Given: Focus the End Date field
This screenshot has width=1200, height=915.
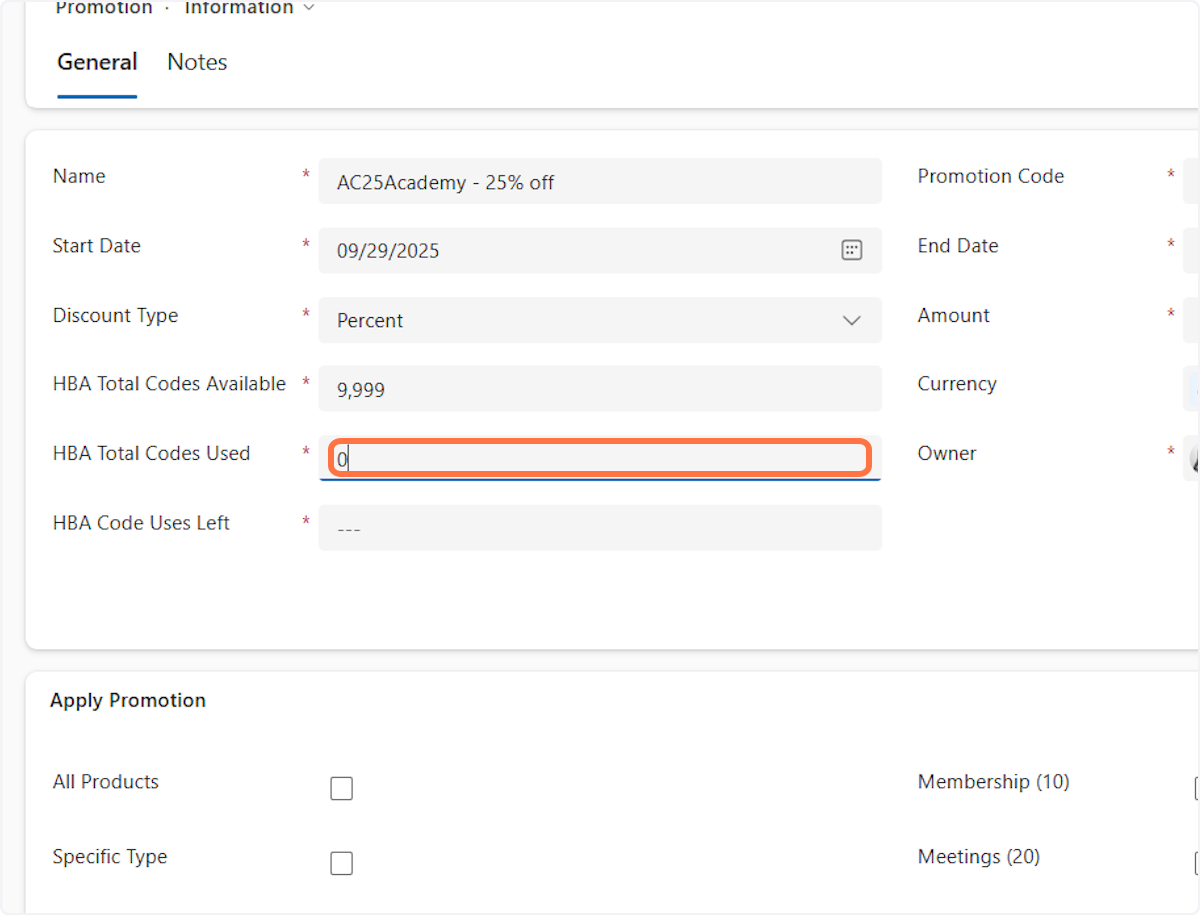Looking at the screenshot, I should click(x=1192, y=251).
